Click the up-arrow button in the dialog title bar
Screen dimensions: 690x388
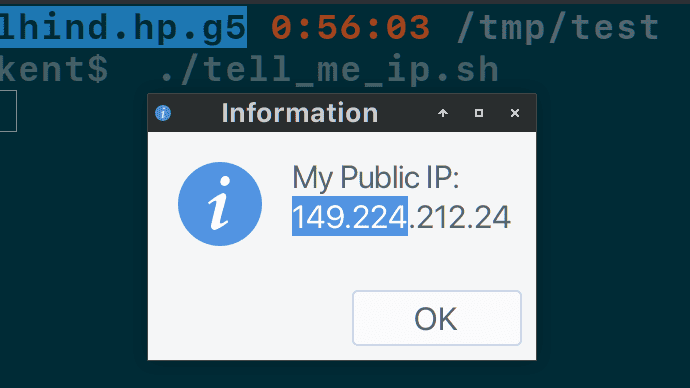443,113
